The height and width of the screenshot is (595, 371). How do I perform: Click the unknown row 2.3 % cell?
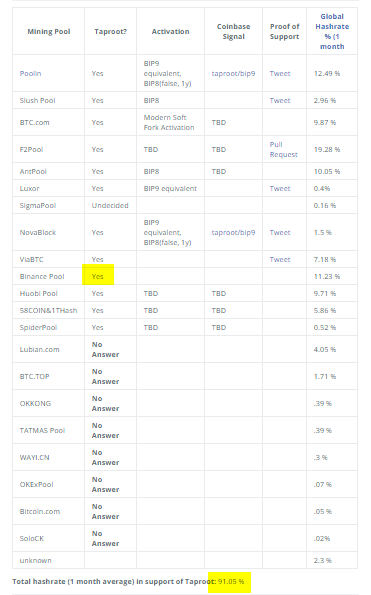coord(323,560)
